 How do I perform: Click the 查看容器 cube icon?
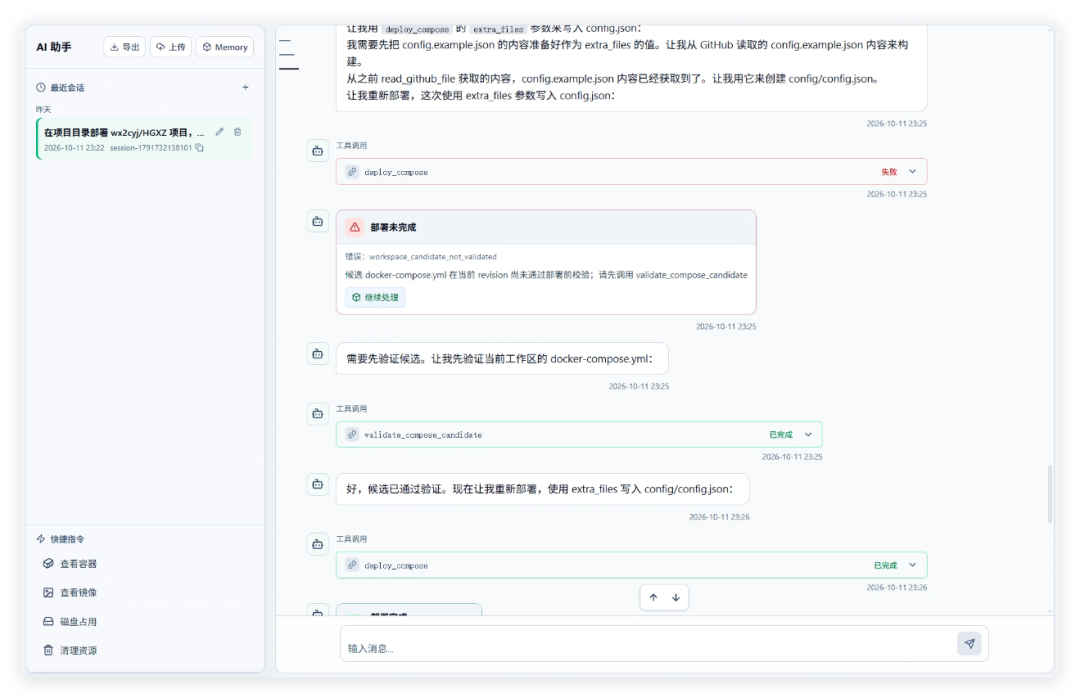coord(48,564)
